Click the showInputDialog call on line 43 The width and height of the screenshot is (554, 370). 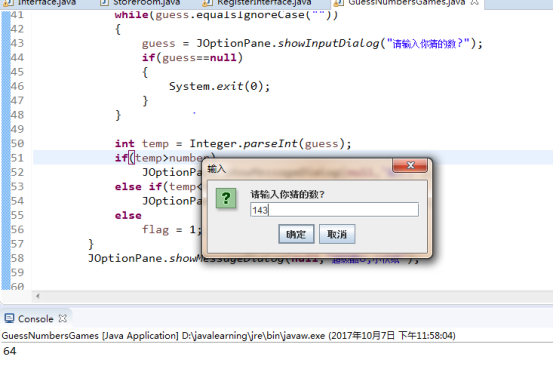click(x=312, y=43)
